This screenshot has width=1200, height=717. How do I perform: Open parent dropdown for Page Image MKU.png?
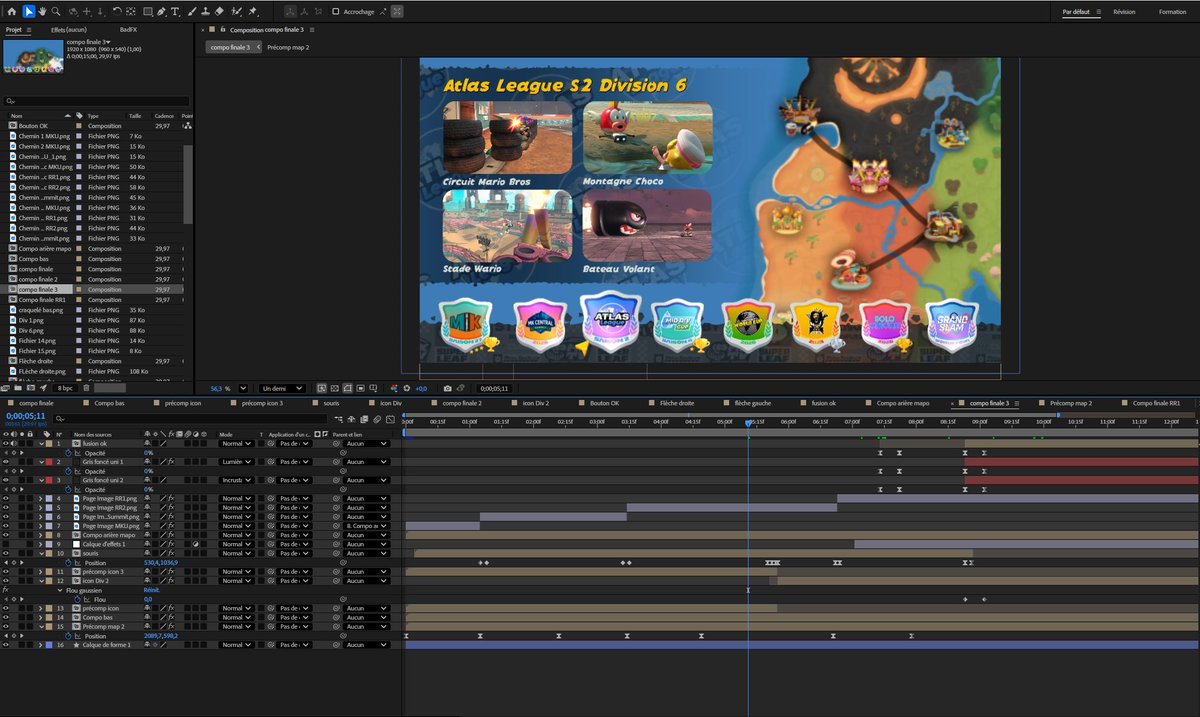pyautogui.click(x=366, y=526)
